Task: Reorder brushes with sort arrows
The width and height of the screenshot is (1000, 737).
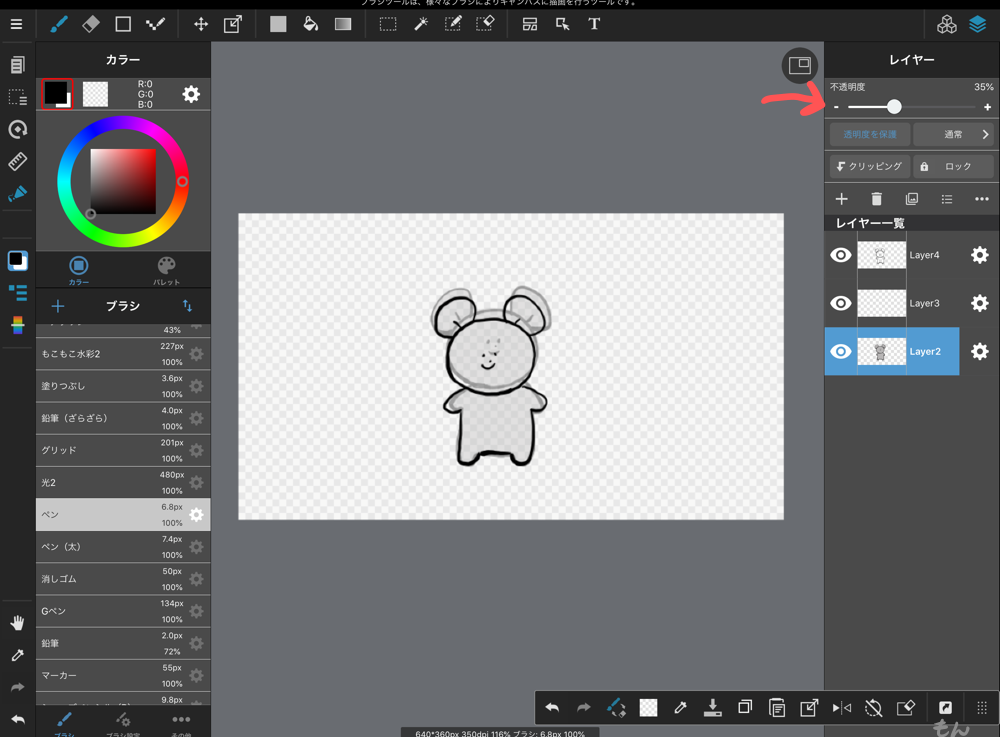Action: (188, 306)
